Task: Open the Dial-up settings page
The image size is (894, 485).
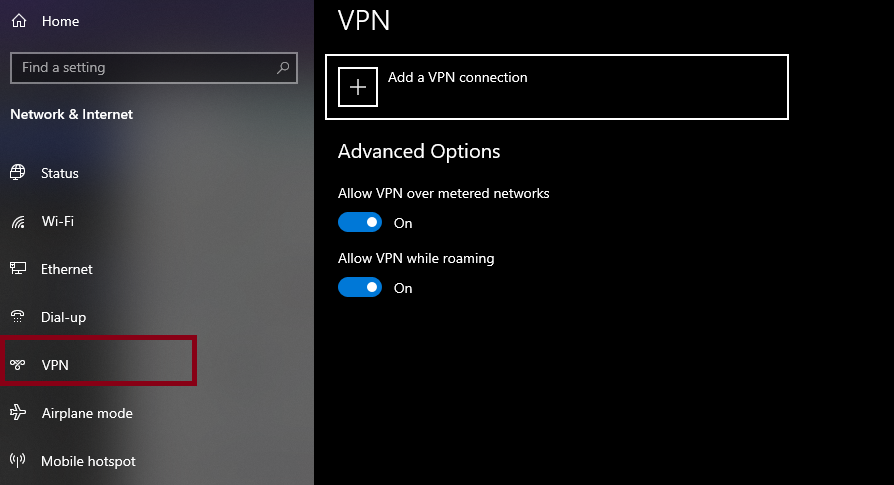Action: pyautogui.click(x=63, y=317)
